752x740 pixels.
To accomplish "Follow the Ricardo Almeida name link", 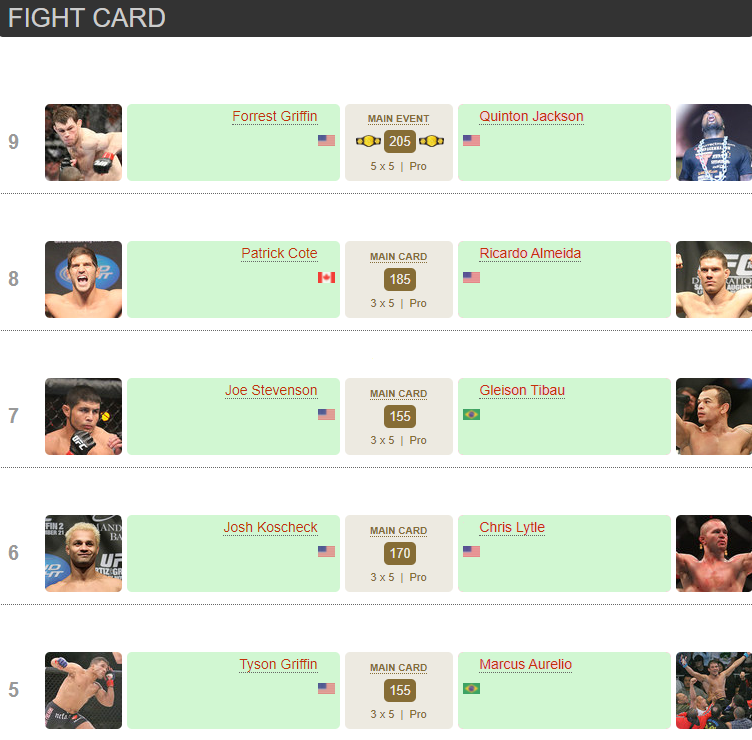I will point(530,253).
